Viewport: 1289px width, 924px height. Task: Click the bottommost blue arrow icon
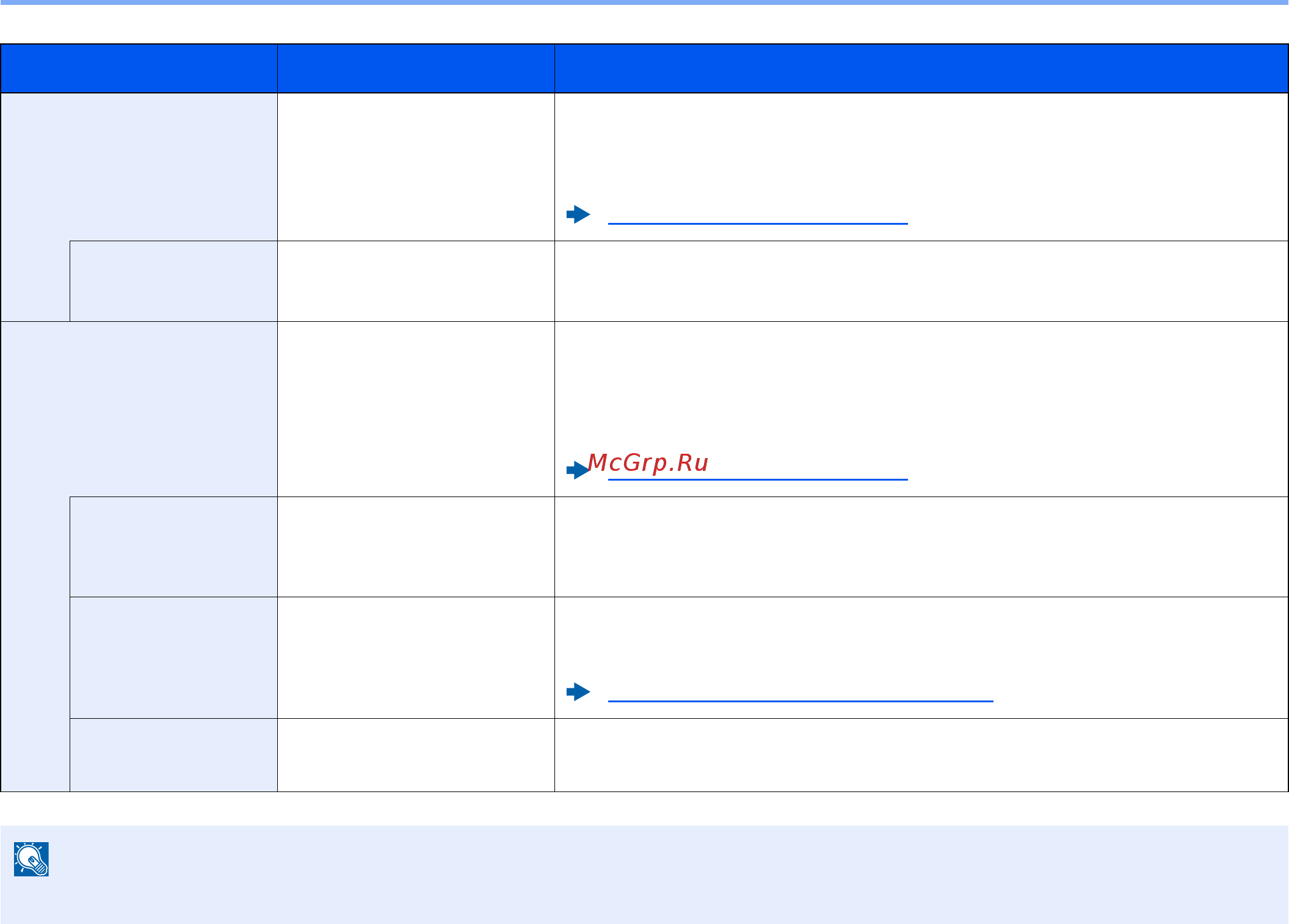(578, 692)
